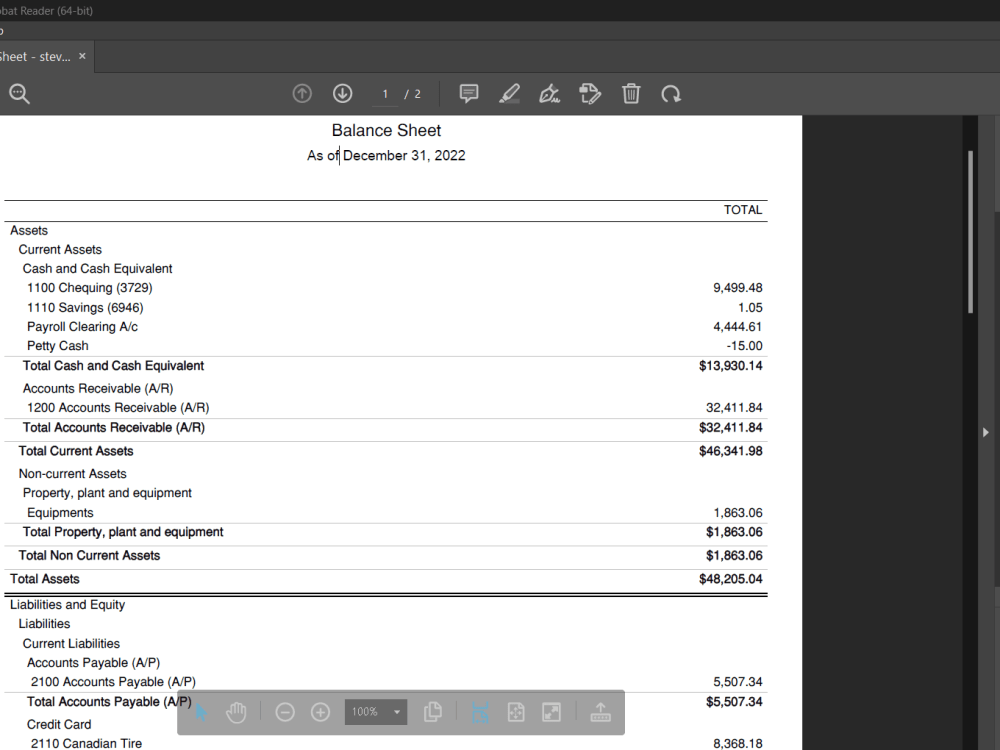
Task: Open the sign document pen tool
Action: (549, 94)
